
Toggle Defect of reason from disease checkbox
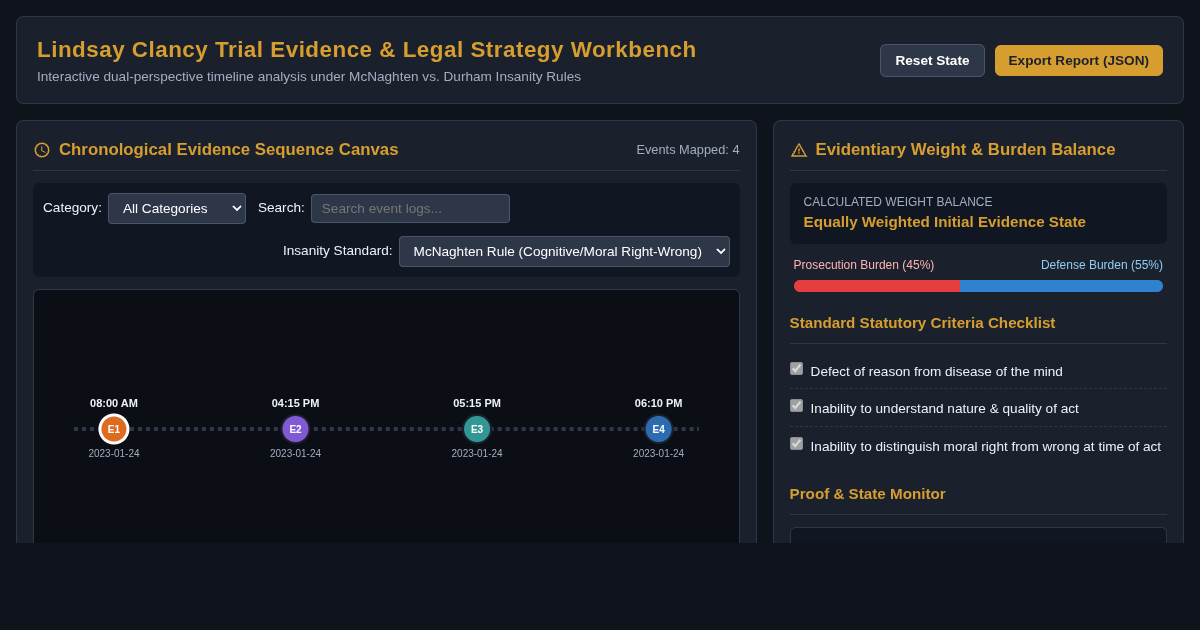click(796, 368)
